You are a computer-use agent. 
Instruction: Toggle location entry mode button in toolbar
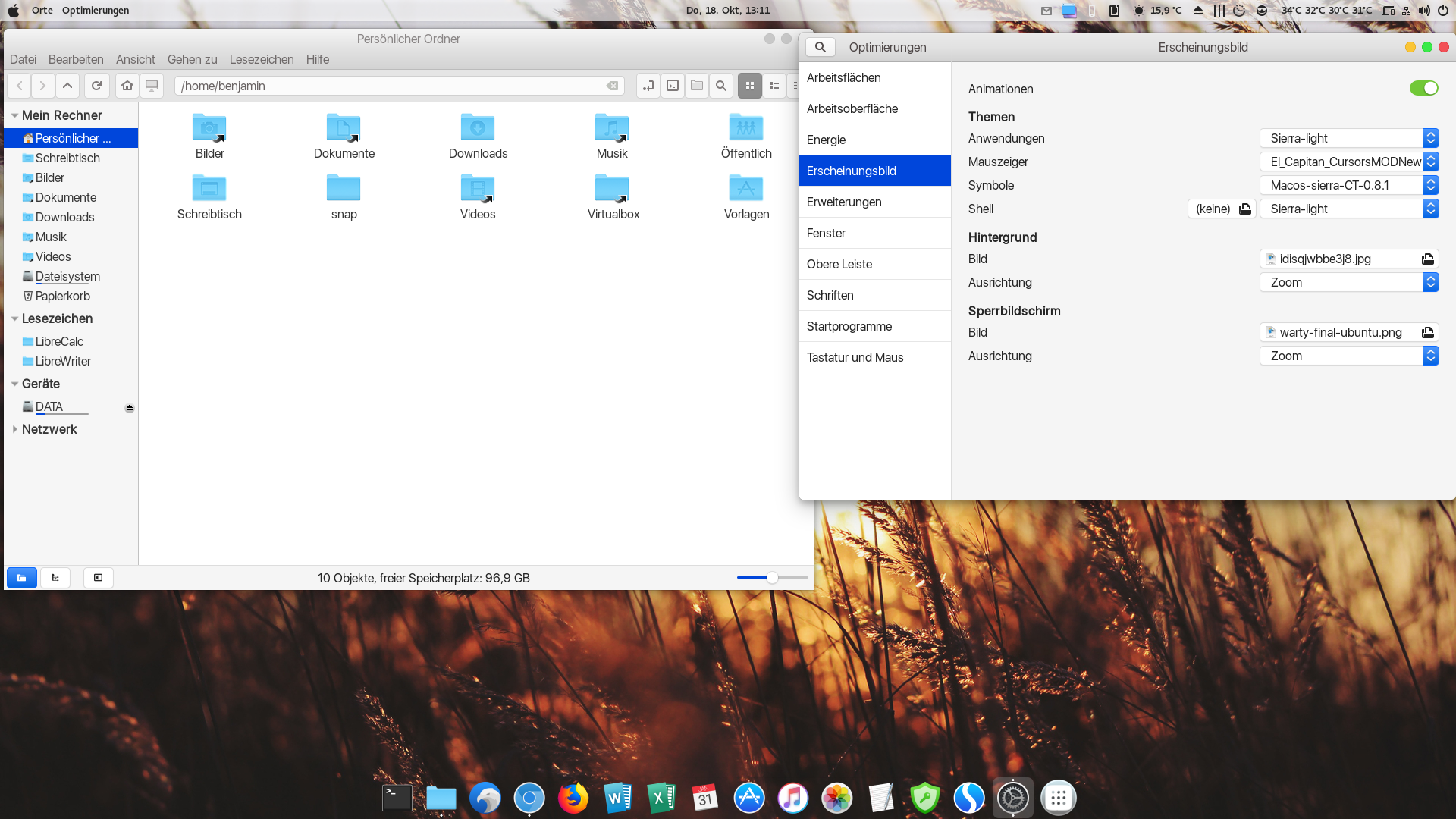[648, 86]
